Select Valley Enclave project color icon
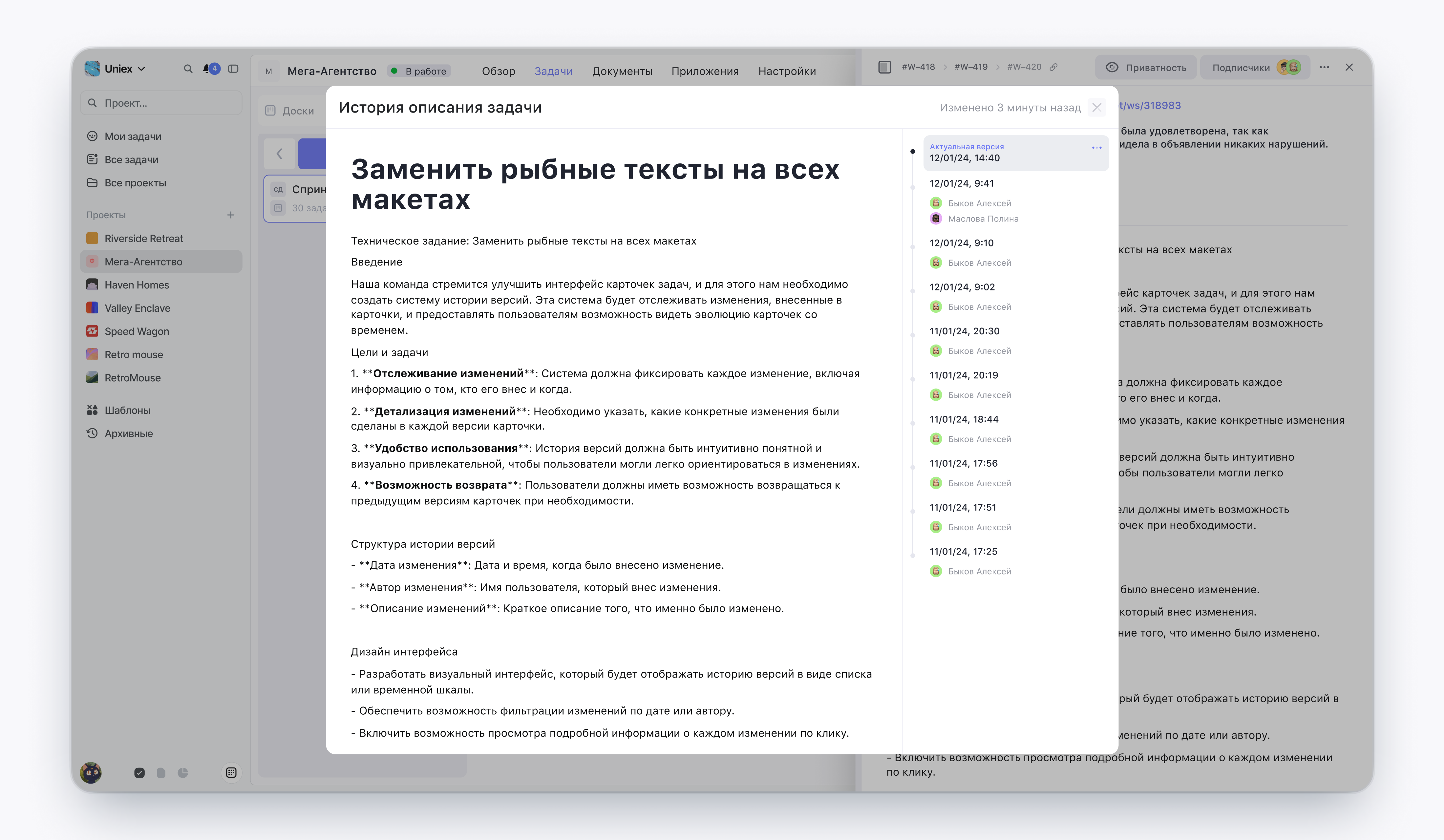 [92, 308]
